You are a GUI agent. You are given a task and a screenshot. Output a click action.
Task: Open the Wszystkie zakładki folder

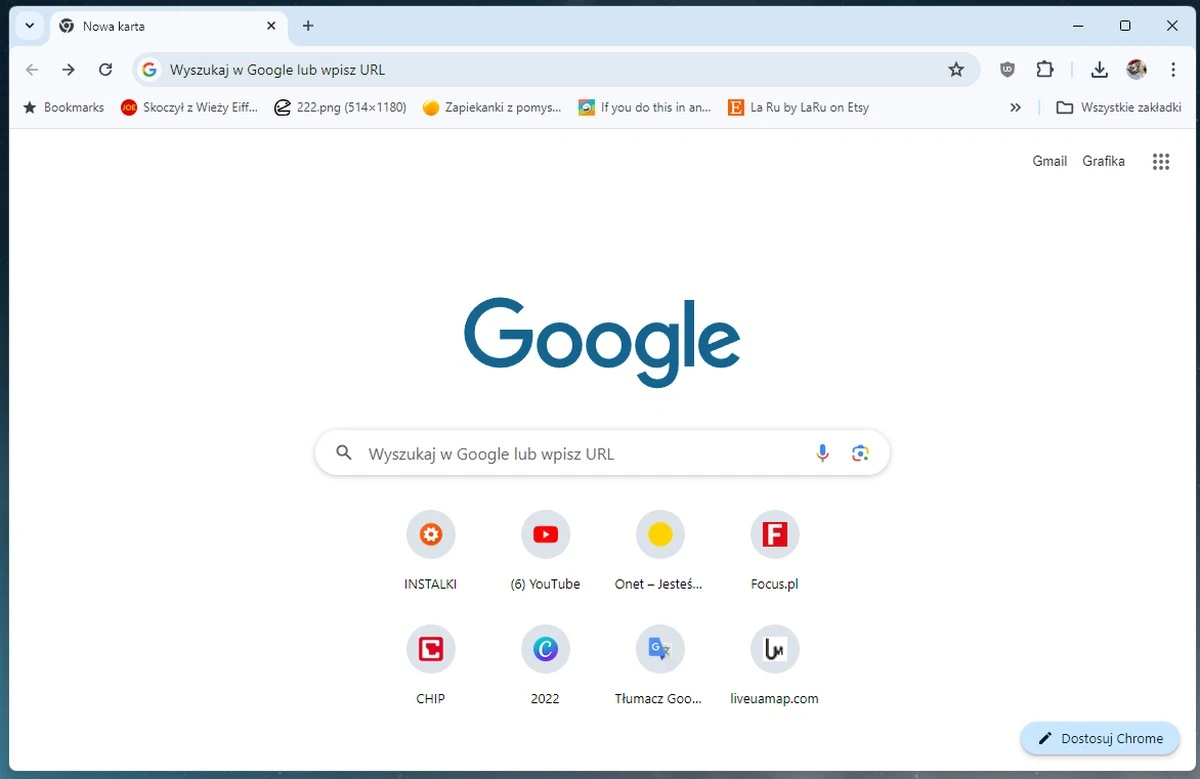click(1119, 107)
